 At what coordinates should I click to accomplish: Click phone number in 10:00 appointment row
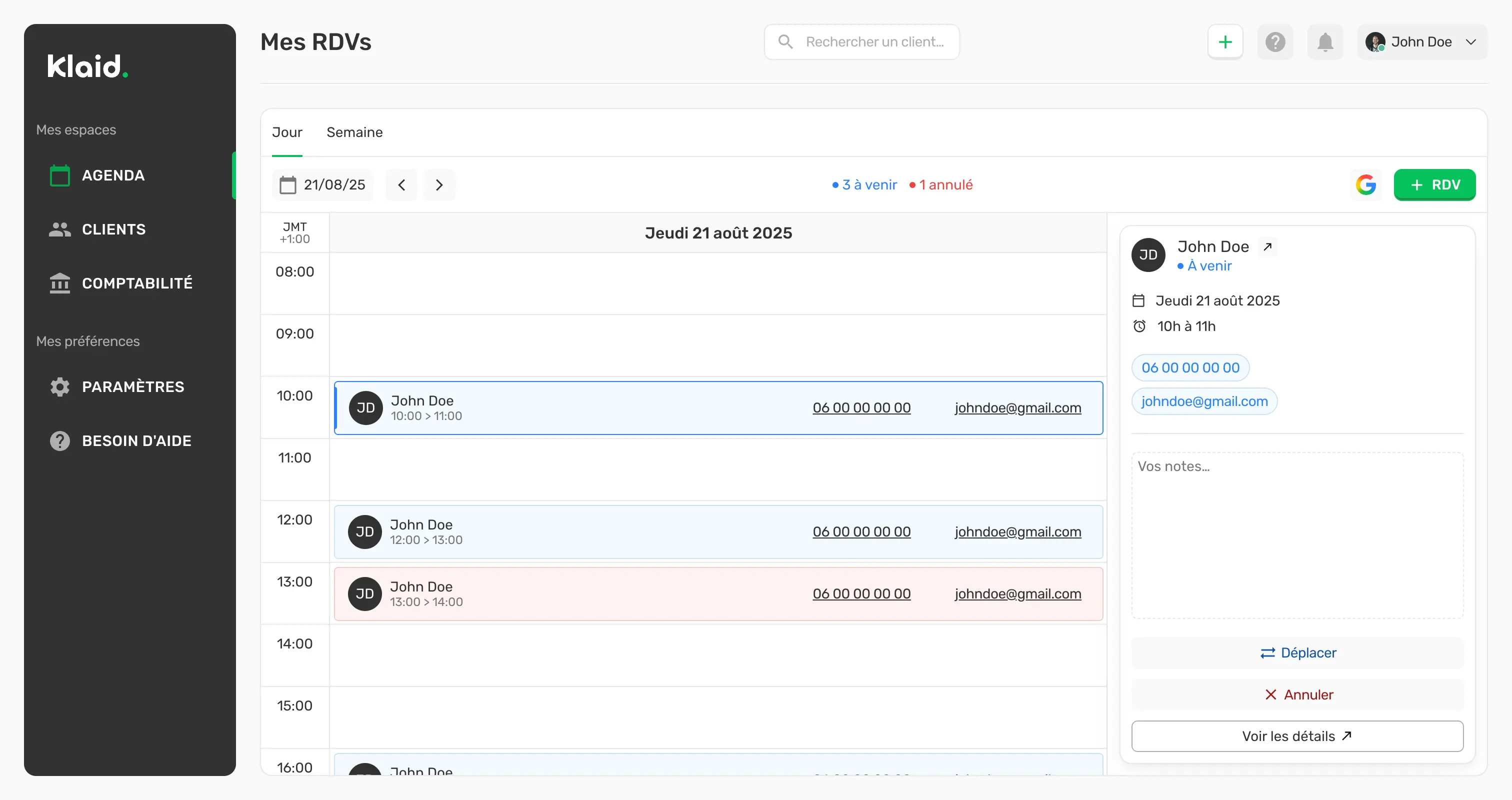click(x=861, y=407)
